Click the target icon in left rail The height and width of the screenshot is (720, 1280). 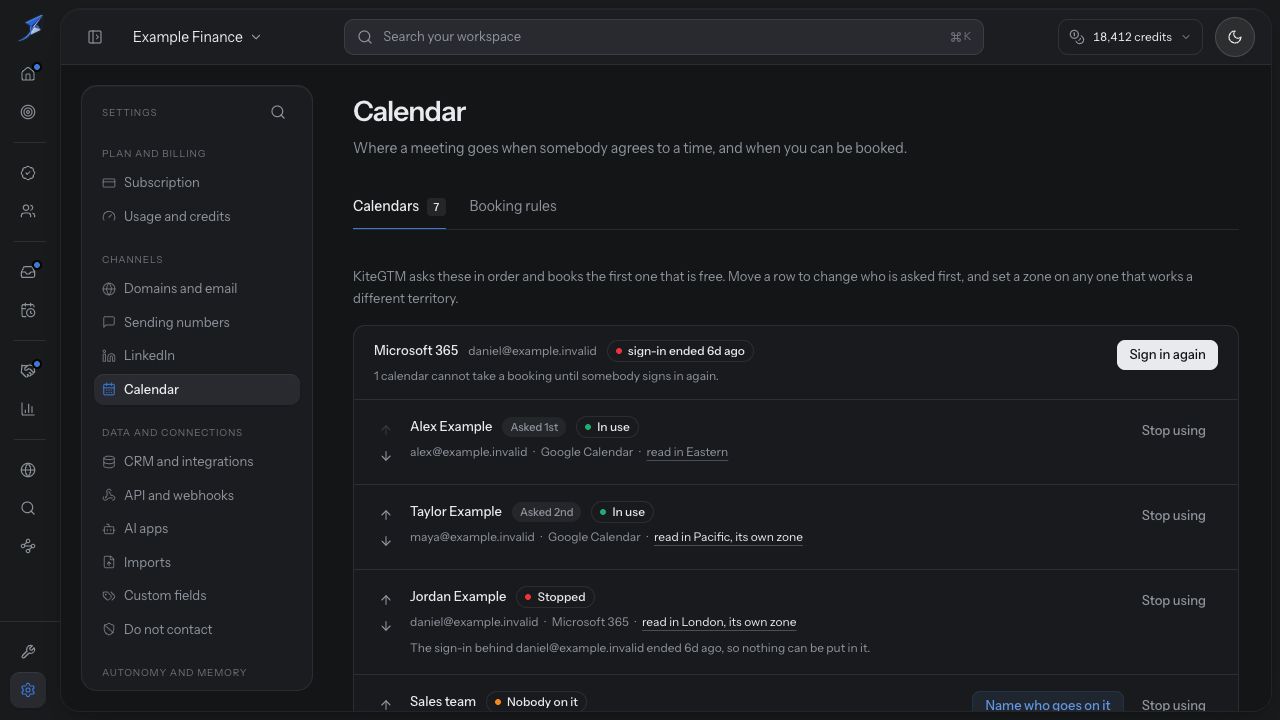pyautogui.click(x=28, y=112)
